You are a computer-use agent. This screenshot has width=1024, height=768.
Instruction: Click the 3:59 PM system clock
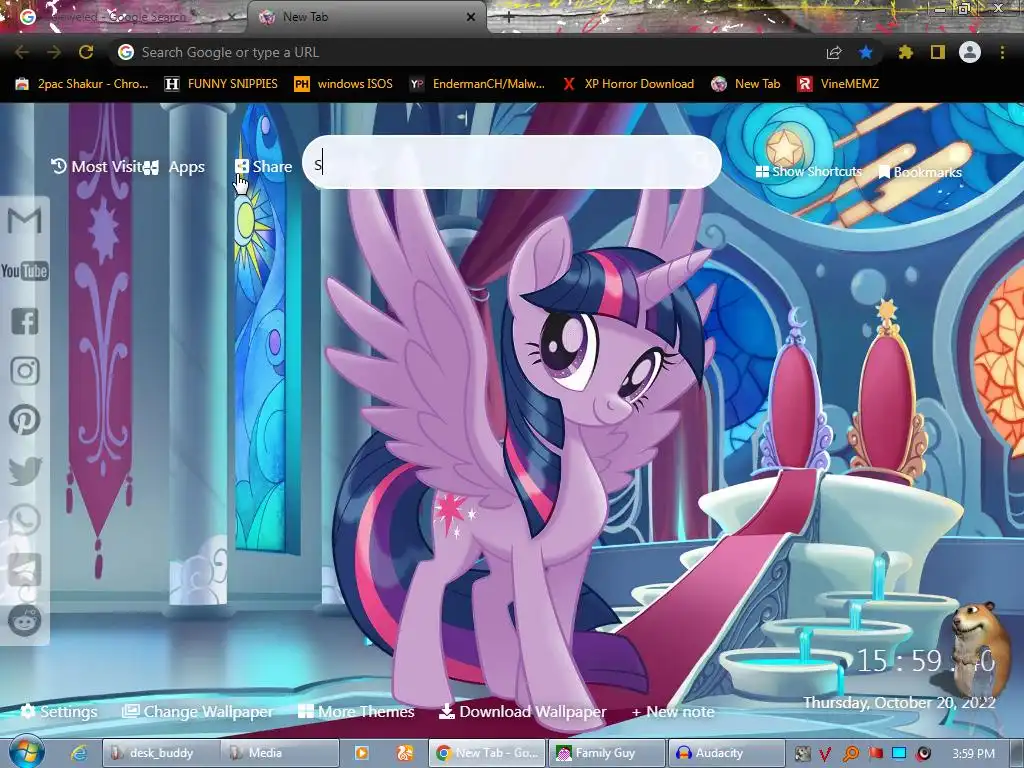(973, 754)
